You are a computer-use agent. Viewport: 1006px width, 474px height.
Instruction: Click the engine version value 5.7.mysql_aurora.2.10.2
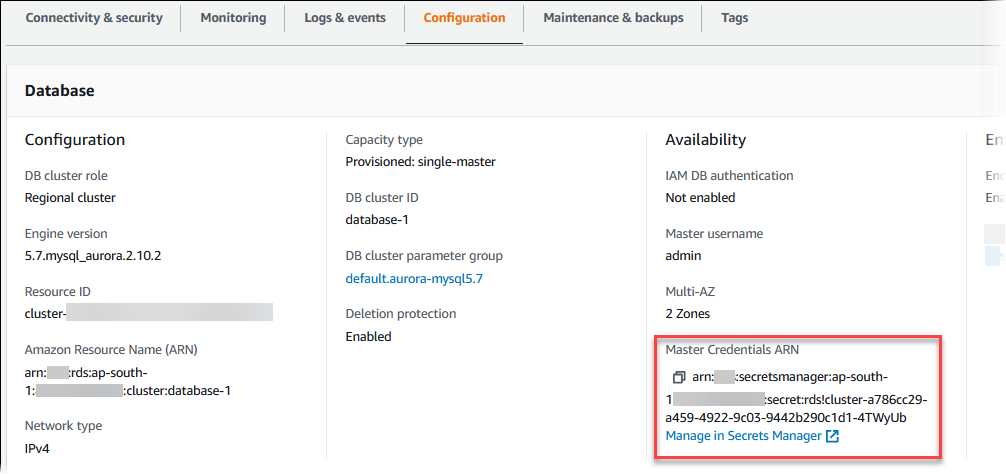[x=93, y=256]
